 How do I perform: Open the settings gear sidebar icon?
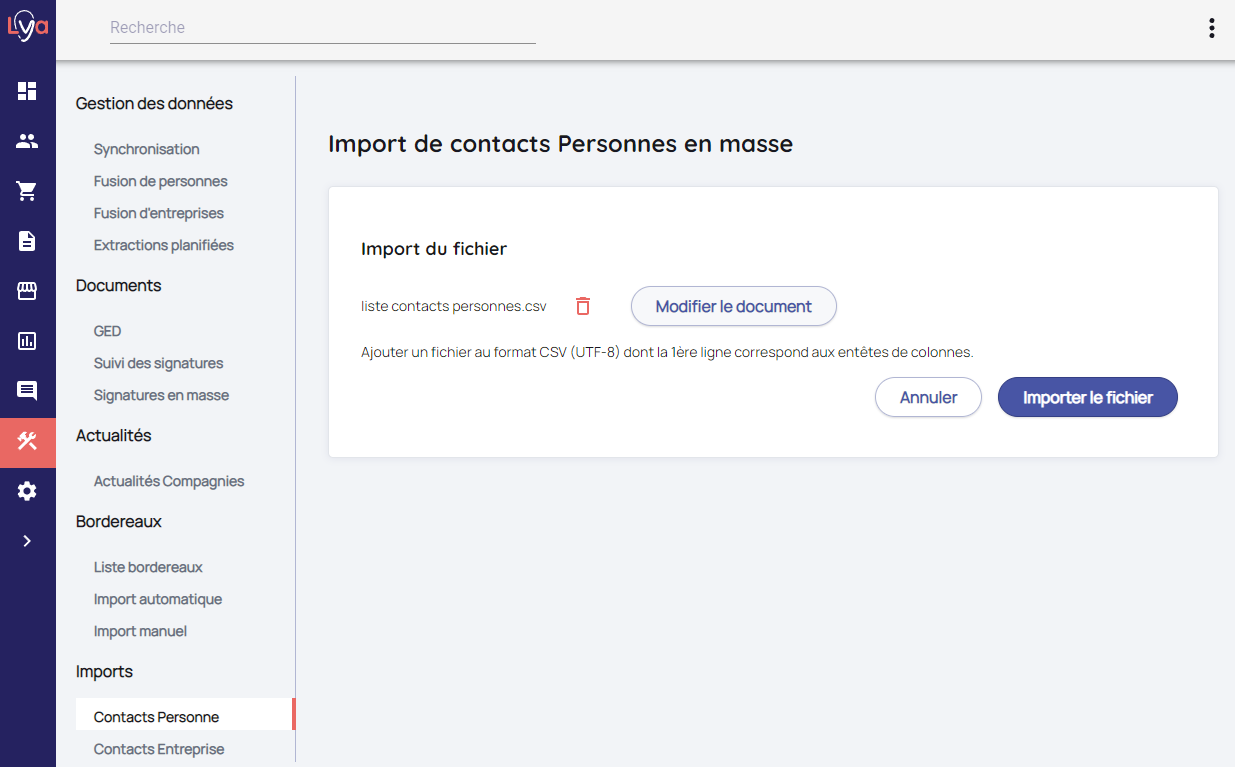pyautogui.click(x=27, y=491)
